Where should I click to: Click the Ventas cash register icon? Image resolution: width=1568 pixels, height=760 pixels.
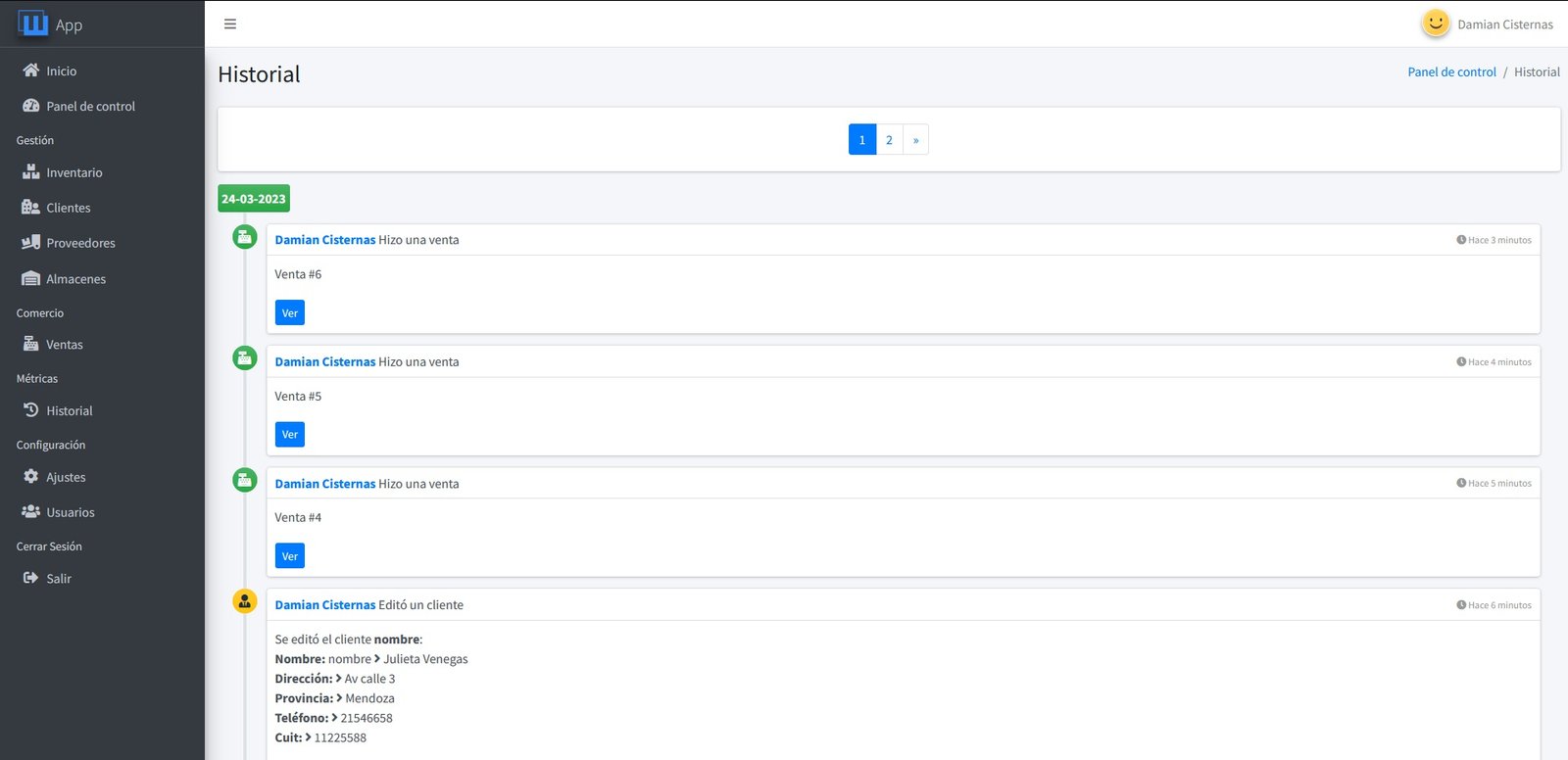coord(31,345)
